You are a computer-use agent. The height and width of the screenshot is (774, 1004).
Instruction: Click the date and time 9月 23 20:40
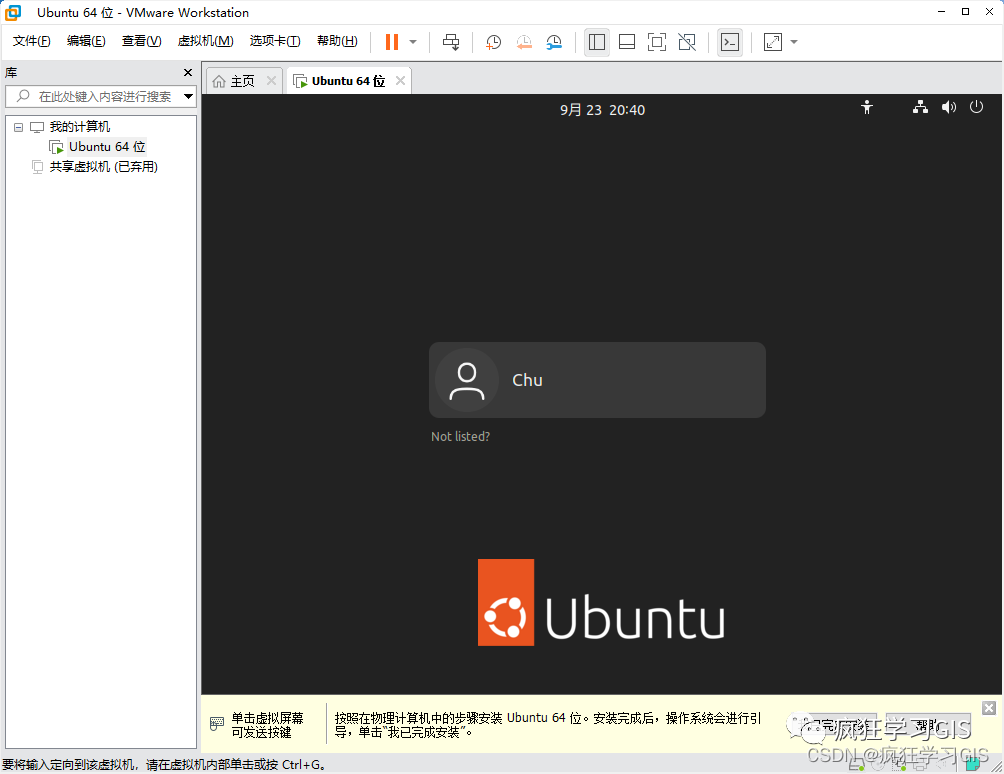click(602, 110)
